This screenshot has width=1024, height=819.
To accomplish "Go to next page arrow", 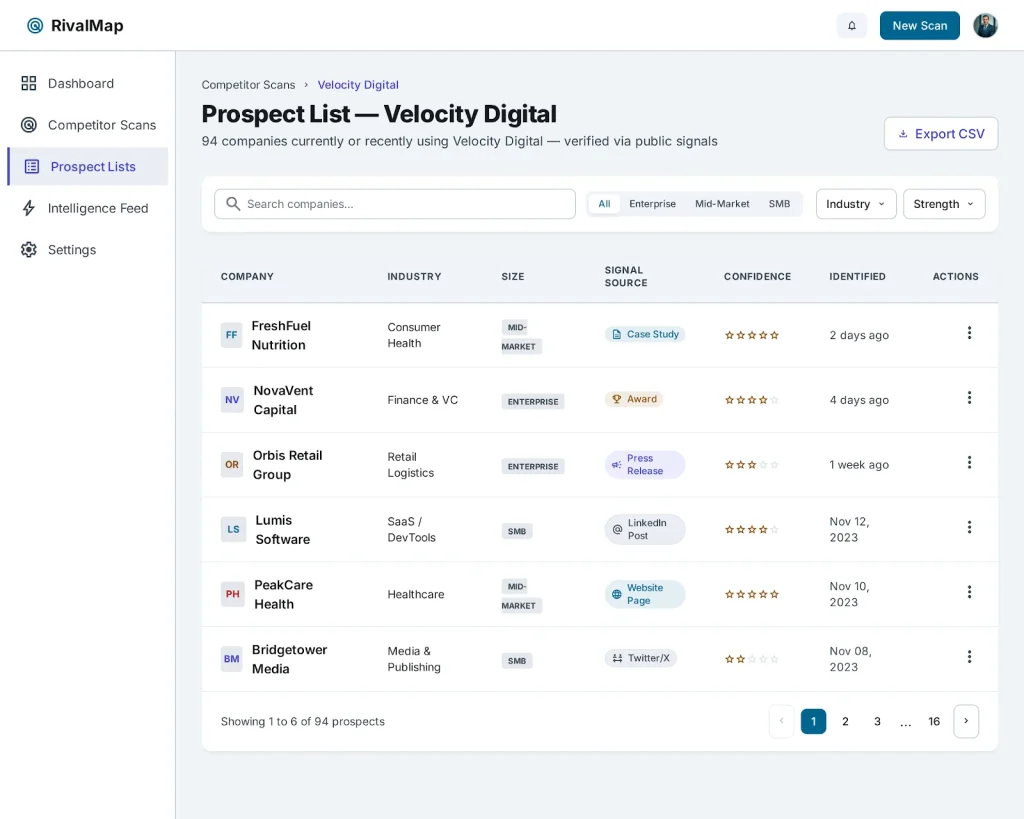I will tap(966, 721).
